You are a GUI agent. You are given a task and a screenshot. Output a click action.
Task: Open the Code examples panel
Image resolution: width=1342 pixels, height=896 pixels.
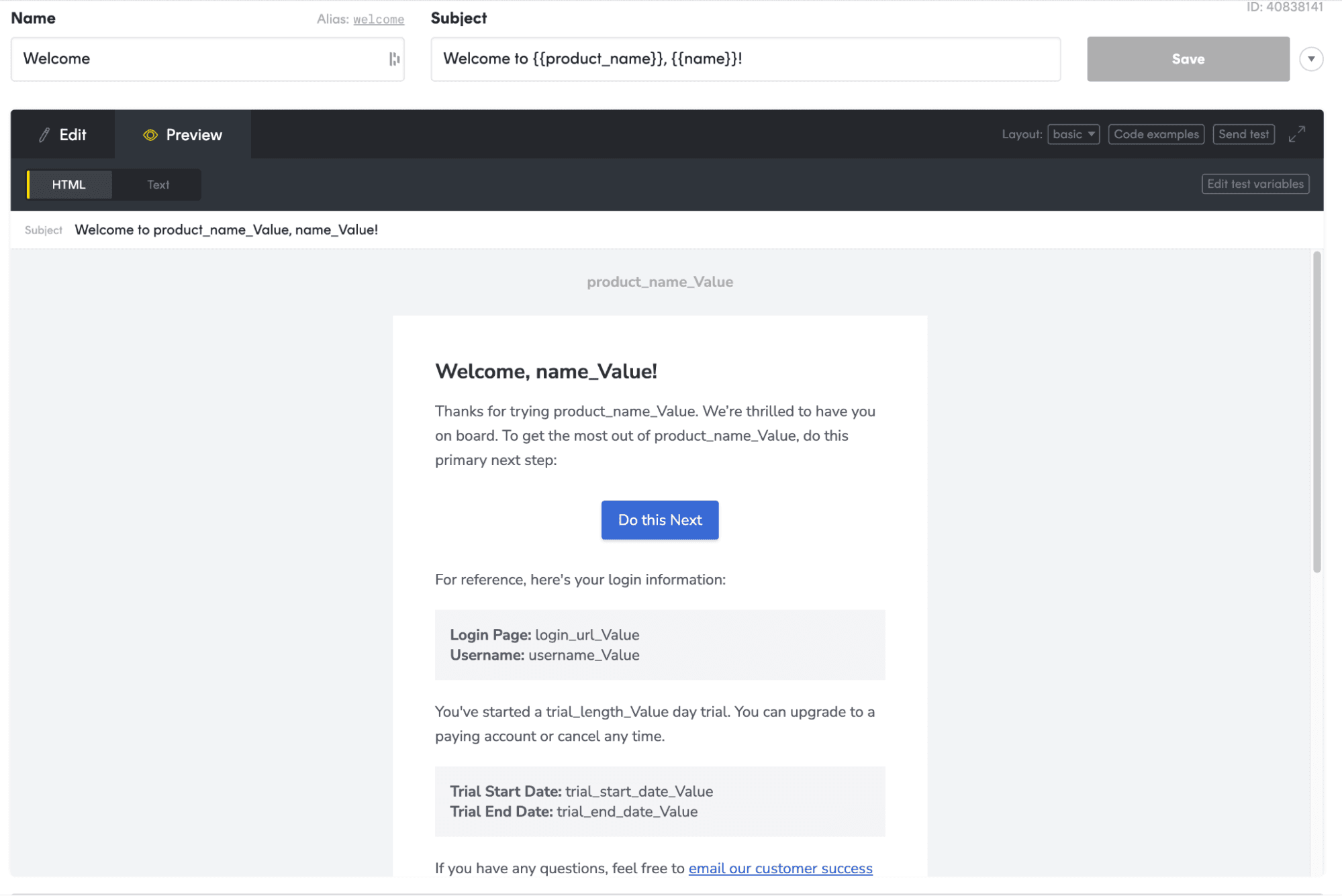1156,134
